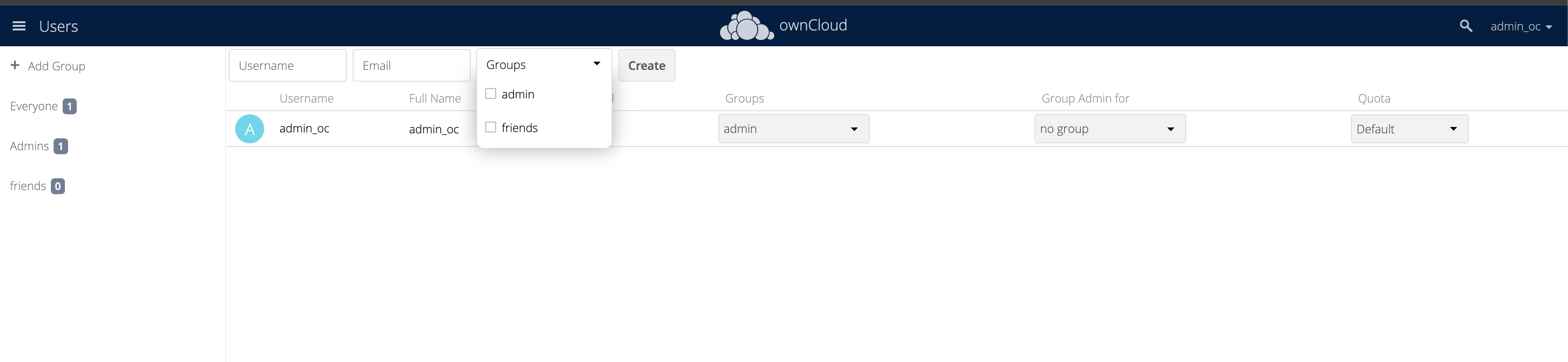This screenshot has height=362, width=1568.
Task: Click the Full Name column header
Action: [434, 98]
